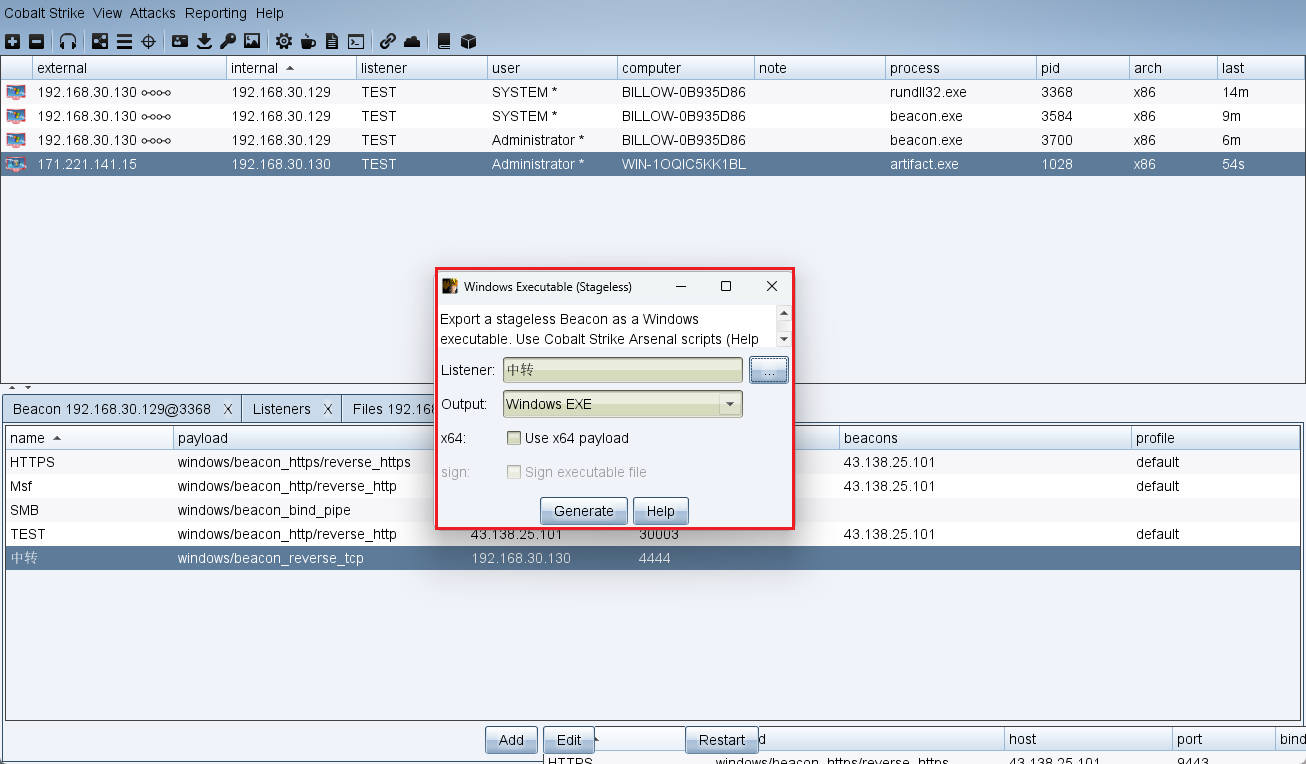
Task: Switch to Beacon 192.168.30.129@3368 tab
Action: pos(112,409)
